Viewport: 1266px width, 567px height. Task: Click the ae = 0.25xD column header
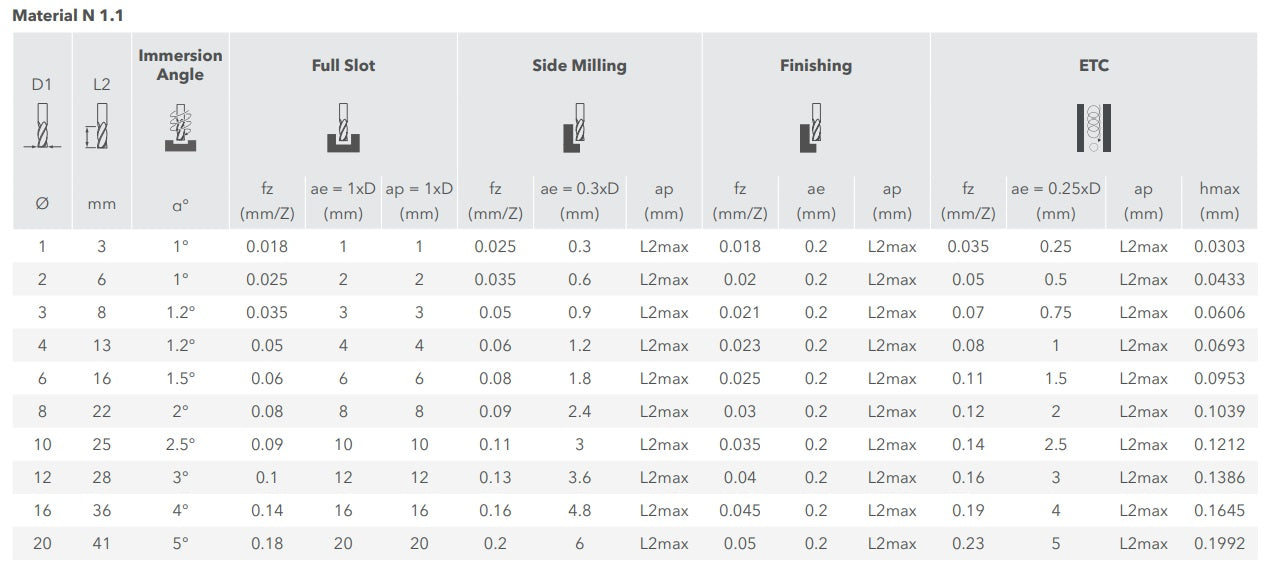click(1056, 200)
